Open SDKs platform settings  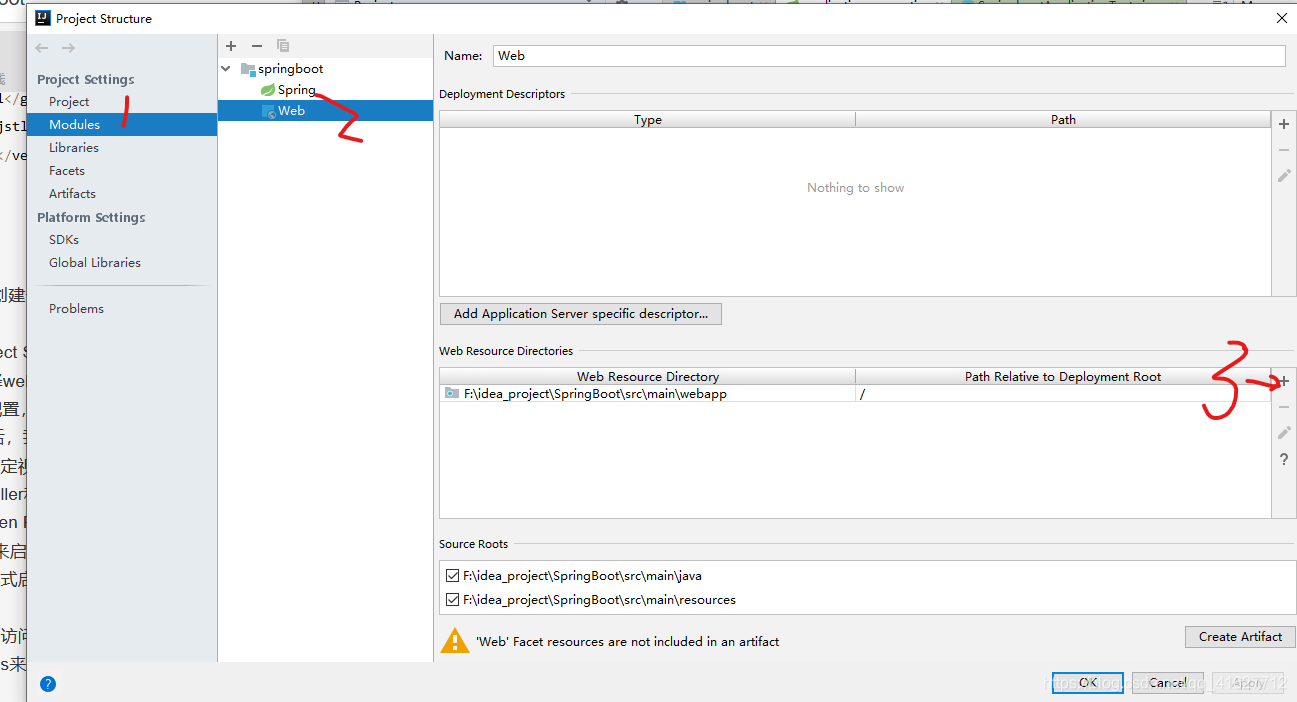click(x=64, y=240)
